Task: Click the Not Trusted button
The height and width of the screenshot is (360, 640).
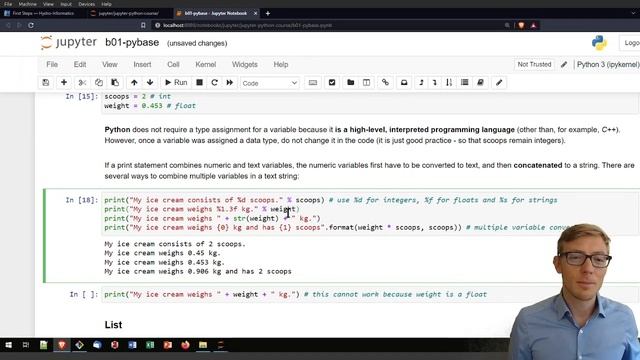Action: point(534,64)
